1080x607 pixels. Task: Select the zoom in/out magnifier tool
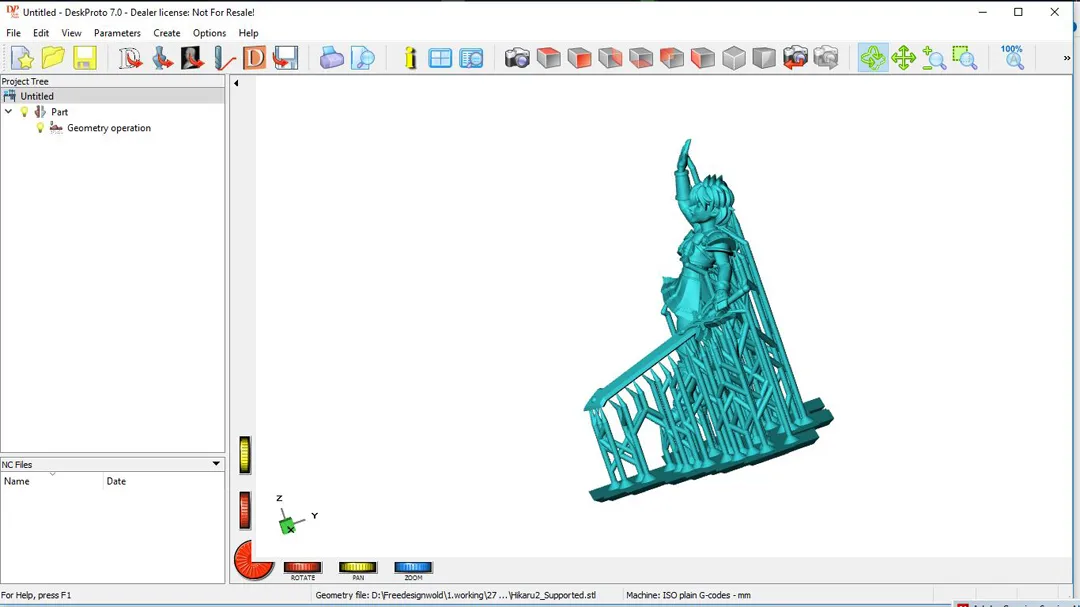934,58
